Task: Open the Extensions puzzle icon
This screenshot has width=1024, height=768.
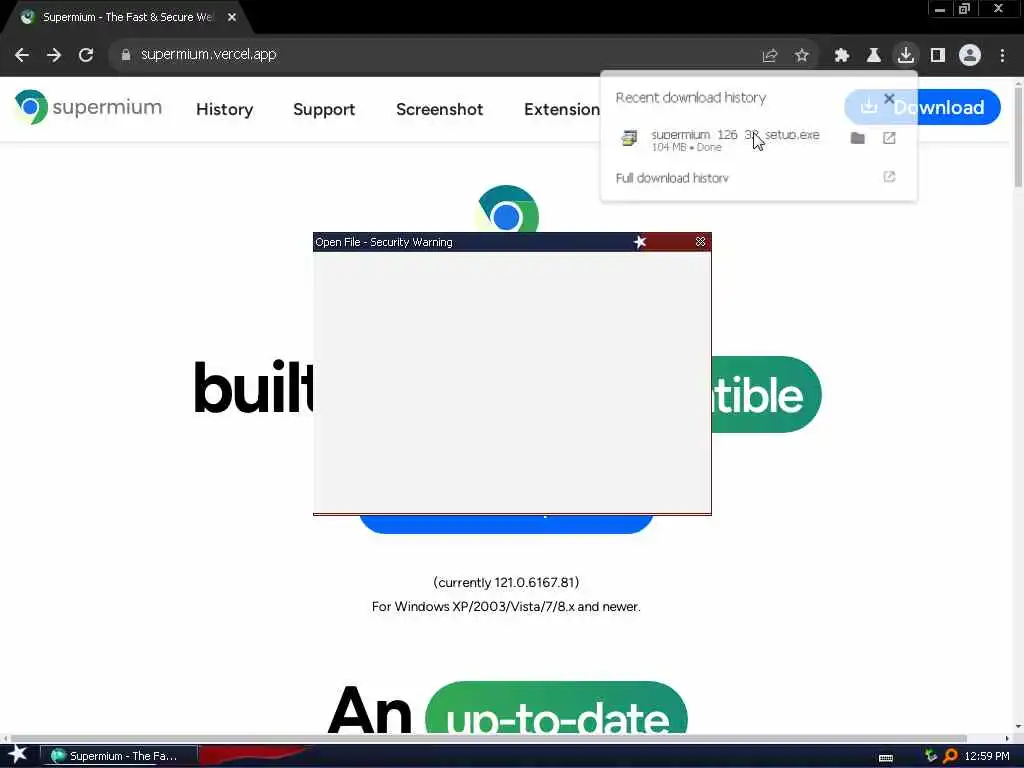Action: point(842,55)
